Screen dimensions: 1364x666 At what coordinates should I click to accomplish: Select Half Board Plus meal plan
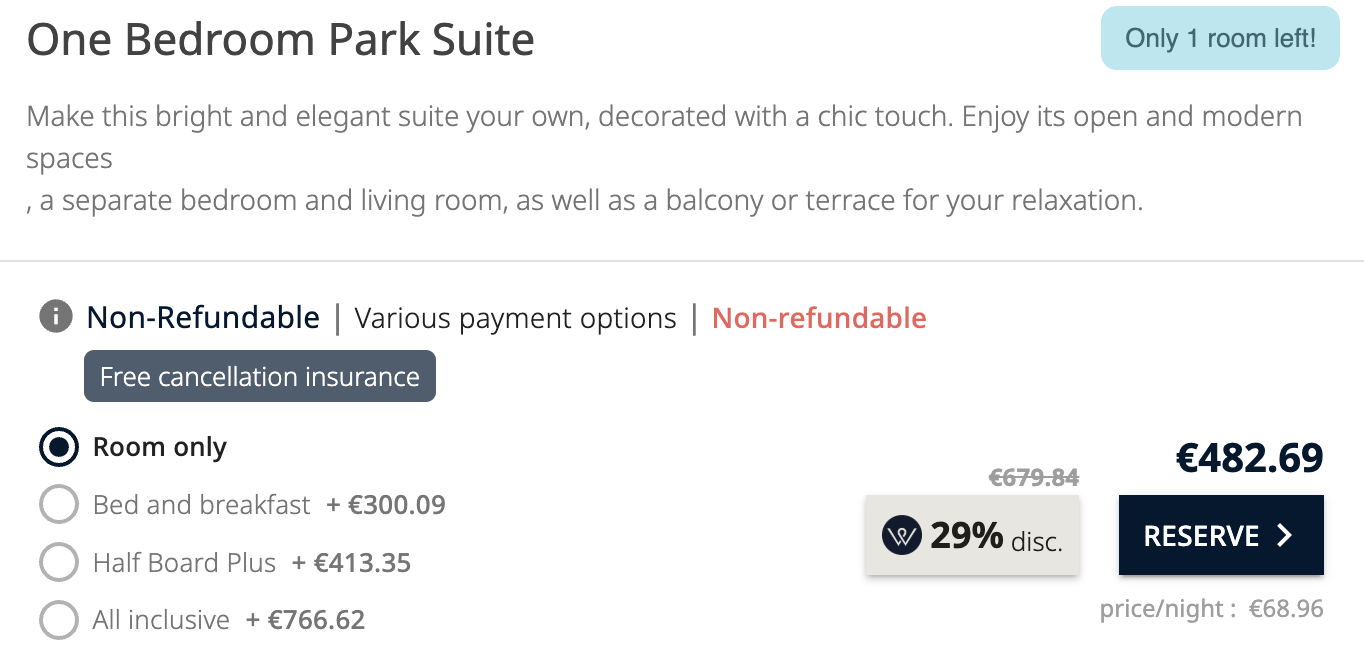click(x=59, y=562)
